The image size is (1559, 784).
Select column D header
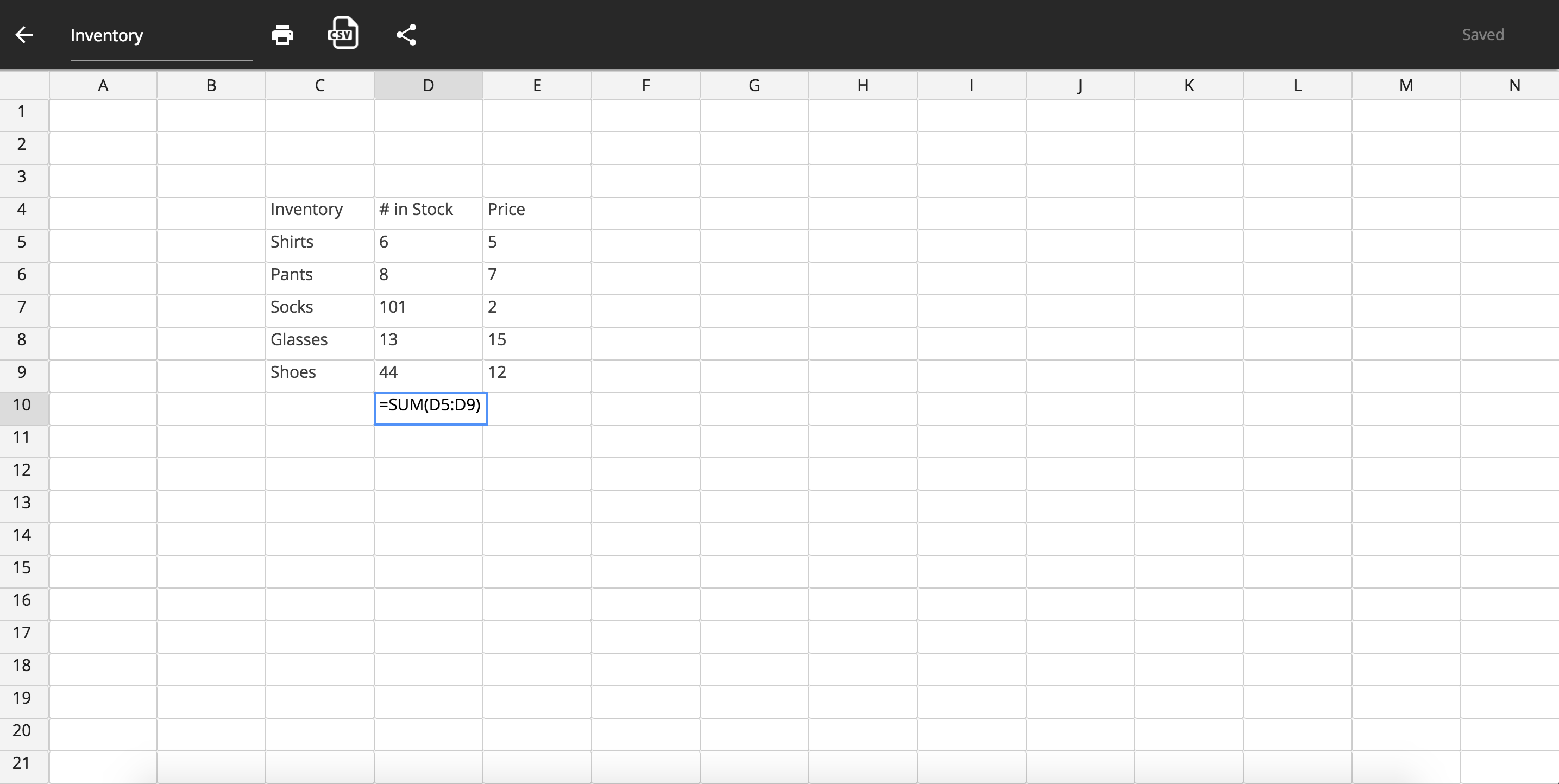pos(429,85)
